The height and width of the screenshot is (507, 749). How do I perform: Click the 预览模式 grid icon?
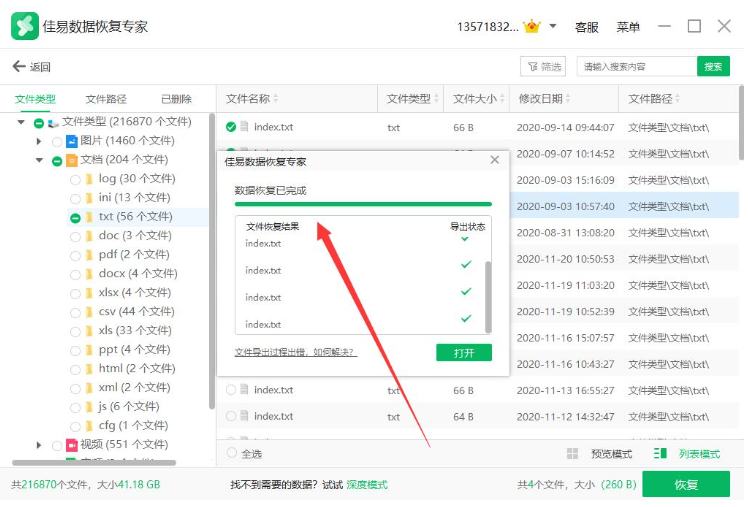572,454
